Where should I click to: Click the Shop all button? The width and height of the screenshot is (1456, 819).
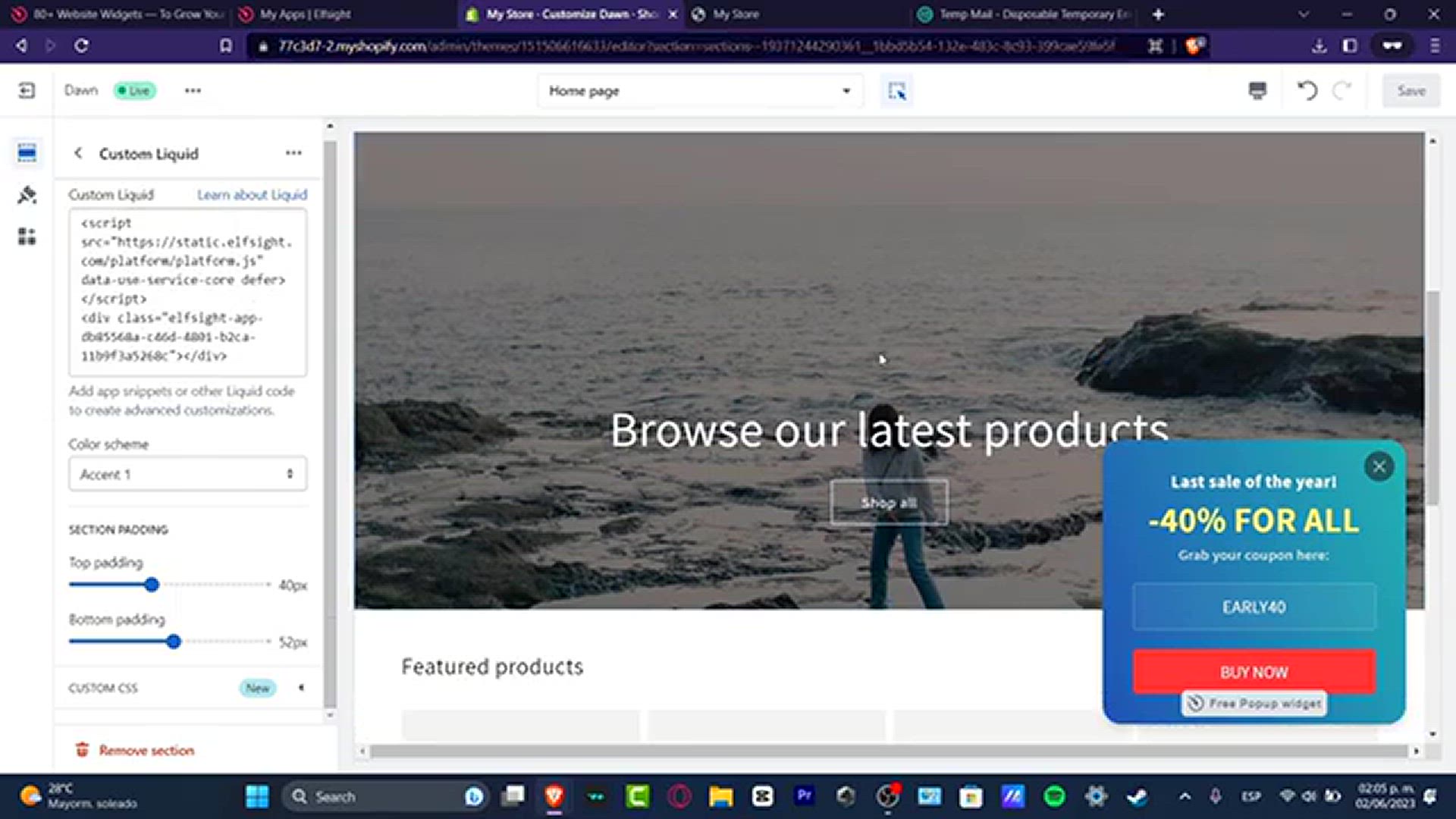pos(889,502)
